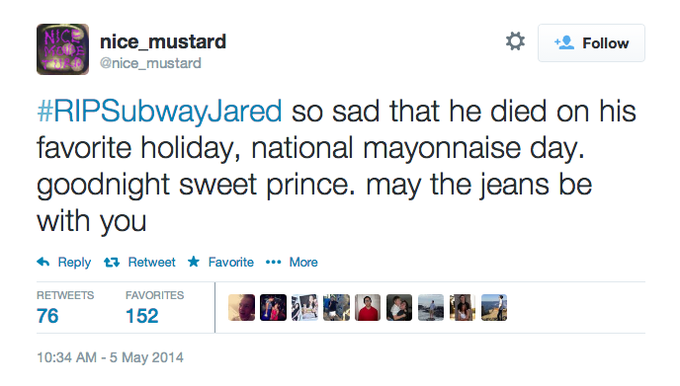
Task: Click the Retweet arrows icon
Action: pyautogui.click(x=111, y=262)
